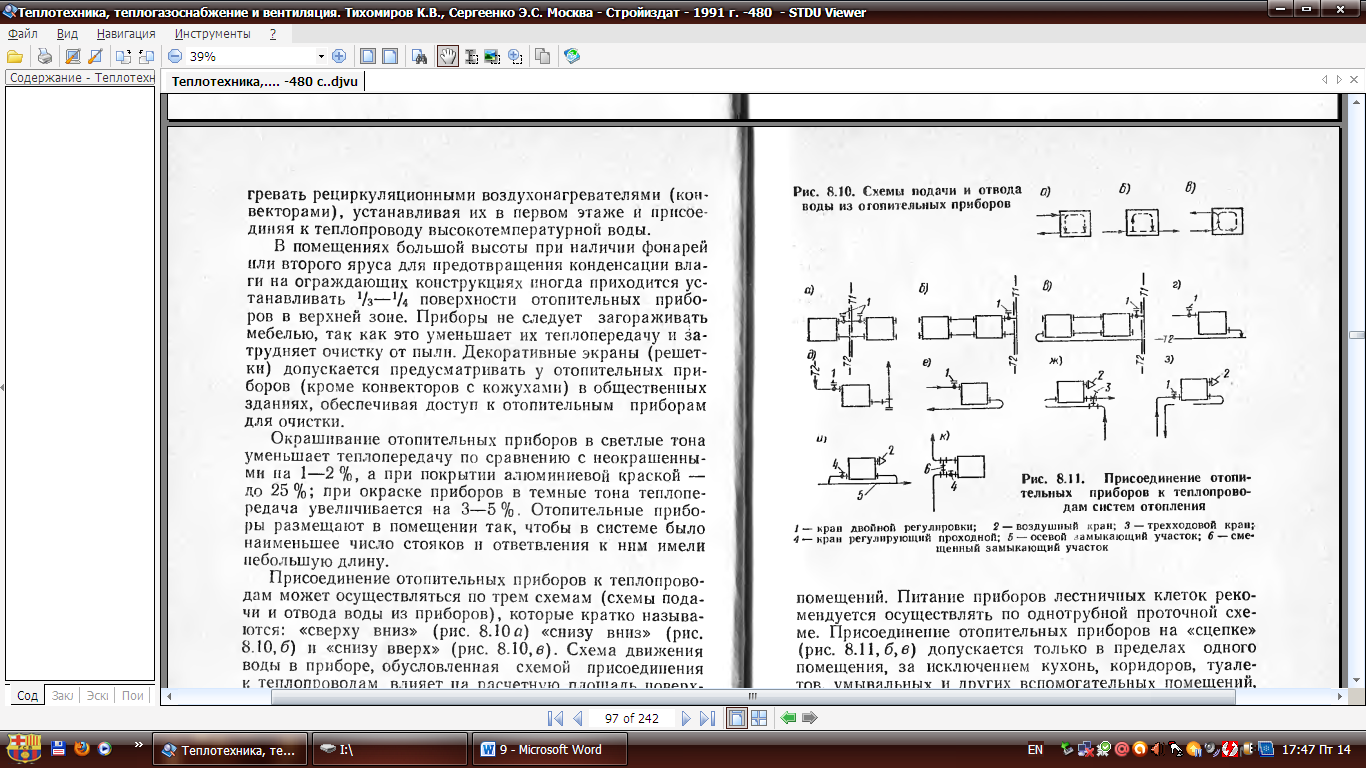Select the text selection tool
Viewport: 1366px width, 768px height.
click(470, 57)
